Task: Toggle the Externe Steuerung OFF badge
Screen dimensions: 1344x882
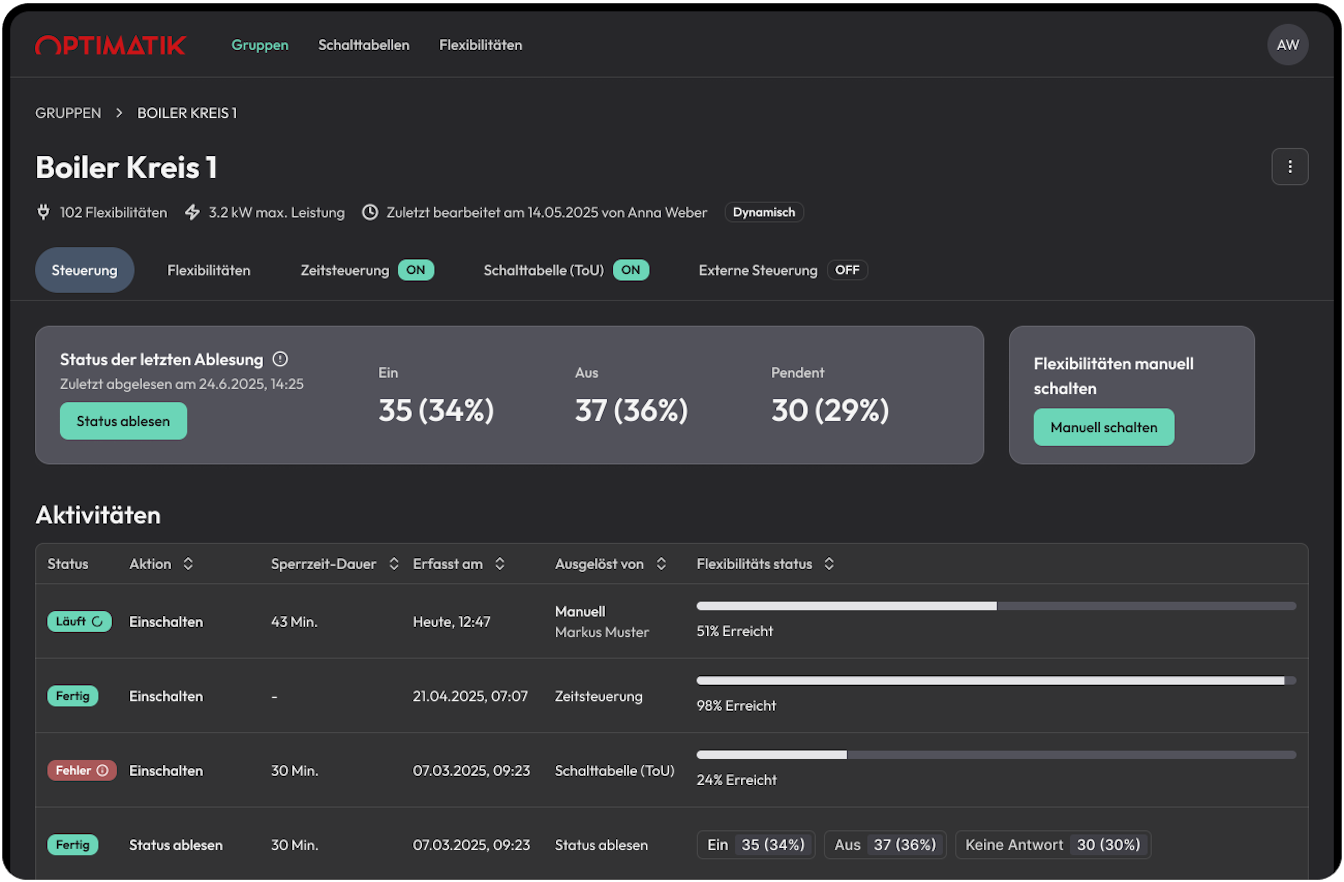Action: click(847, 270)
